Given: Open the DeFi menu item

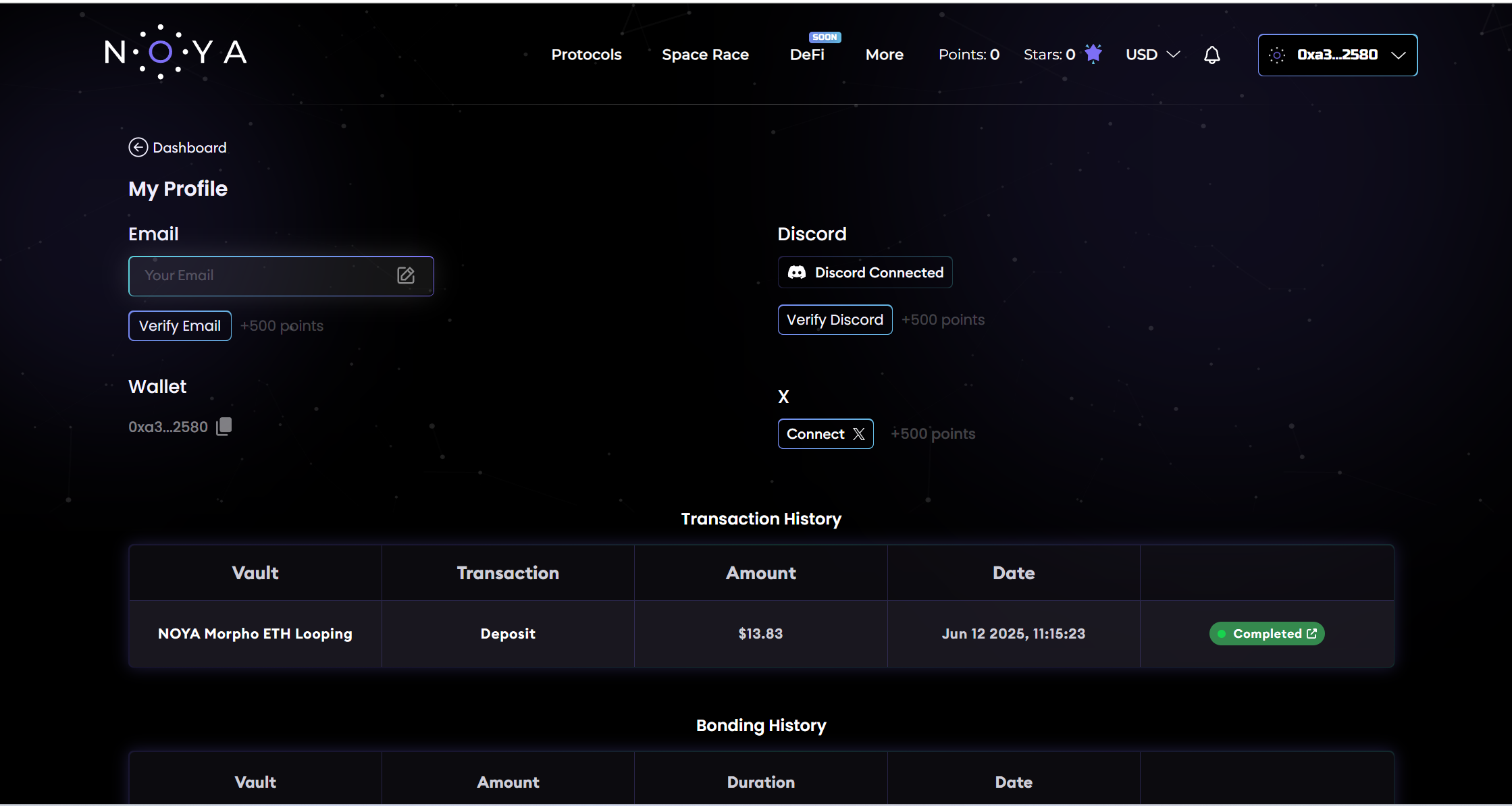Looking at the screenshot, I should click(x=807, y=55).
